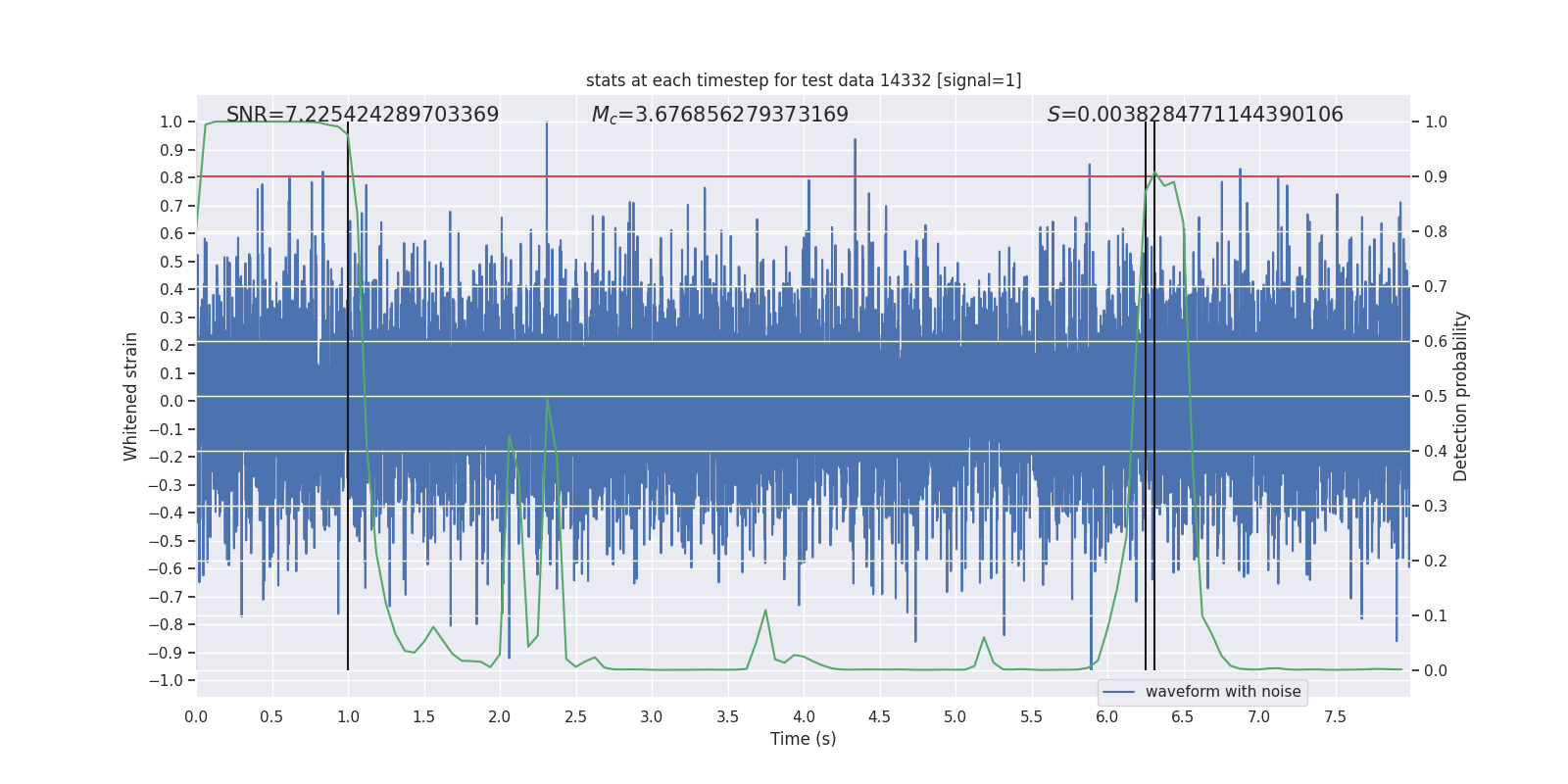The width and height of the screenshot is (1568, 784).
Task: Click the right axis tick label 0.5
Action: pyautogui.click(x=1436, y=396)
